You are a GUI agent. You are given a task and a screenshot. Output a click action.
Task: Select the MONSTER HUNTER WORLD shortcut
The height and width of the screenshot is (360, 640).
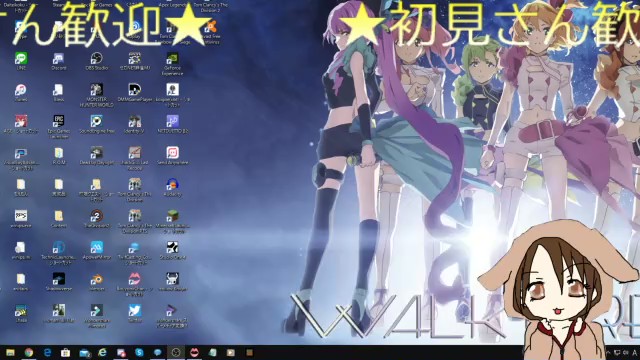tap(96, 95)
